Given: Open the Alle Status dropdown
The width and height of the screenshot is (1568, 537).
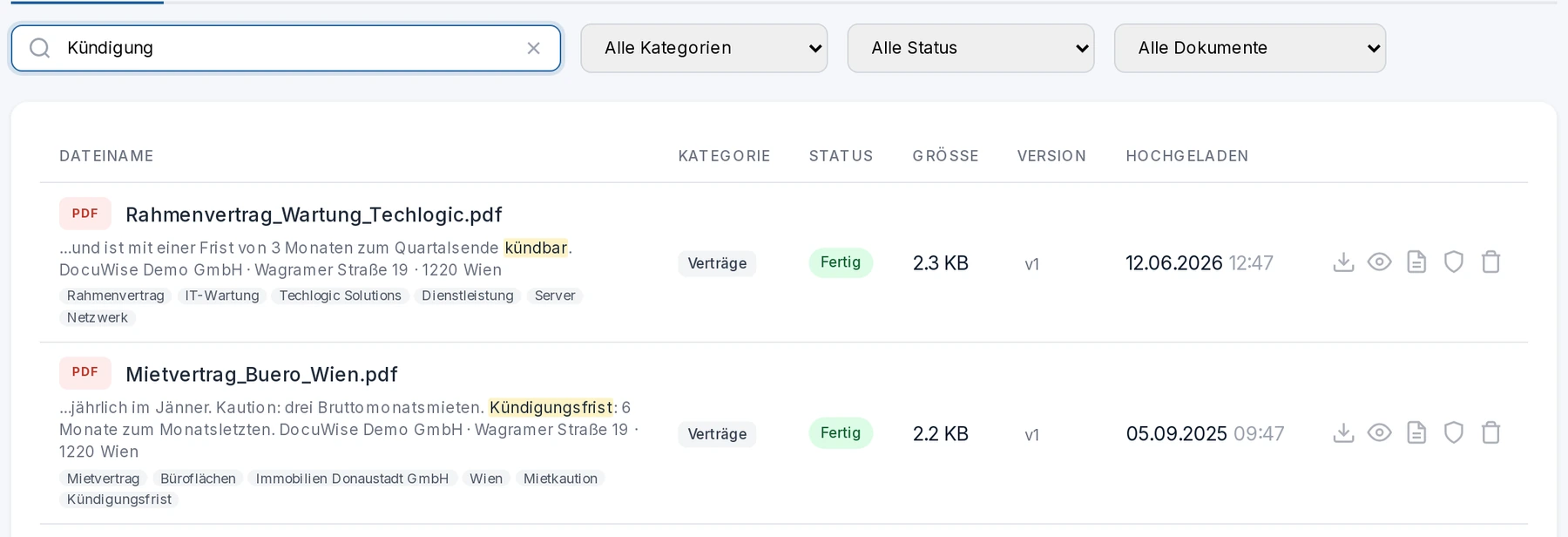Looking at the screenshot, I should [970, 48].
